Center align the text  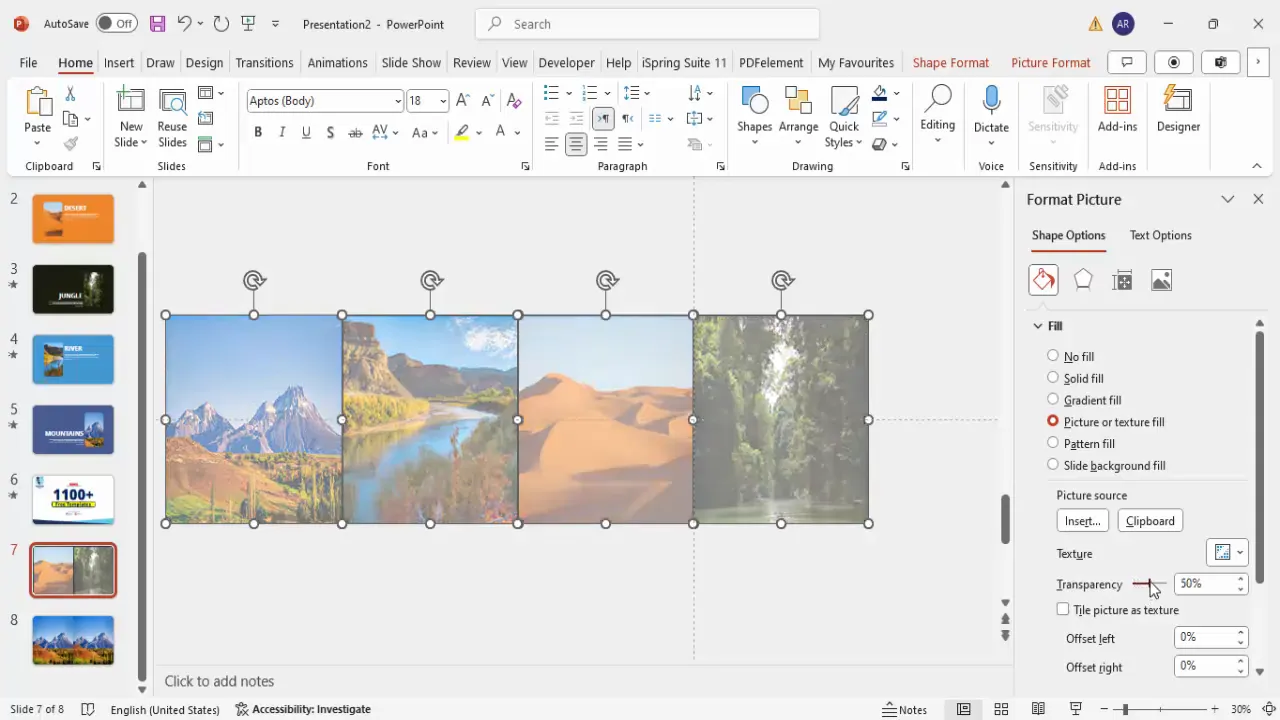[x=576, y=144]
